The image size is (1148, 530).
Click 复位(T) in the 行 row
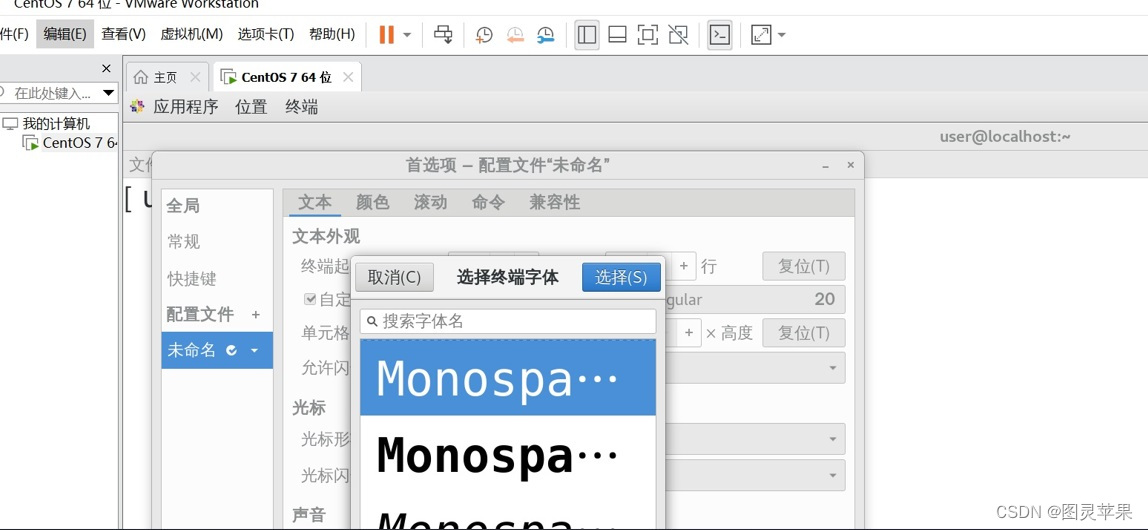(x=803, y=266)
